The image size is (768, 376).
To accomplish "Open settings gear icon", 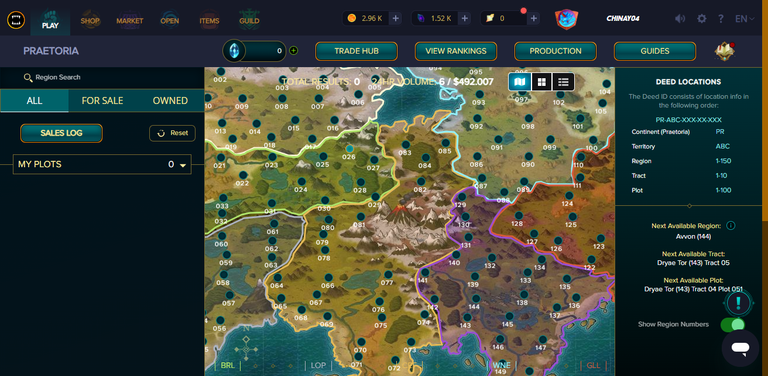I will tap(701, 19).
